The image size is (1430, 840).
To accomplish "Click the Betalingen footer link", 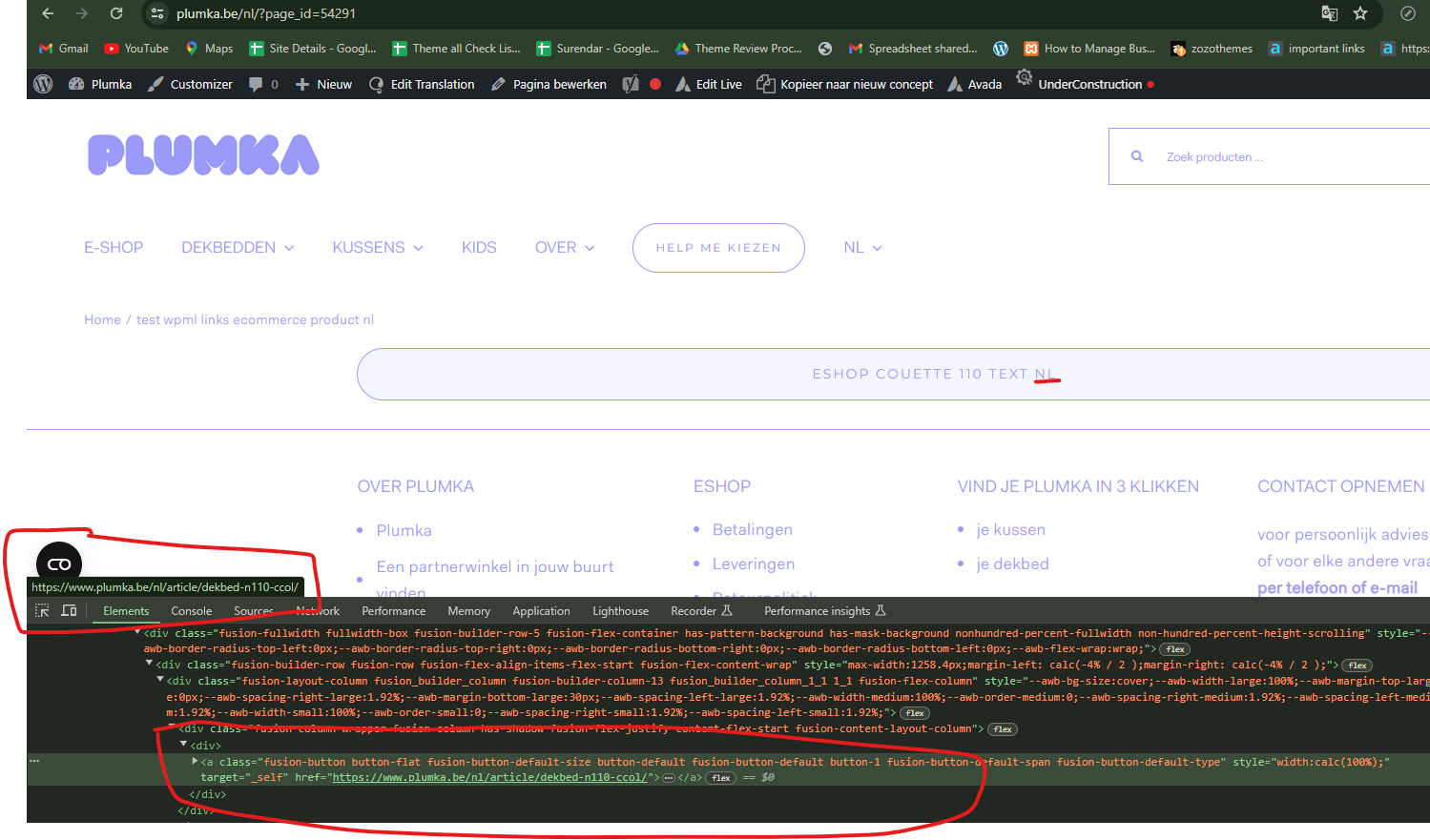I will pyautogui.click(x=753, y=529).
